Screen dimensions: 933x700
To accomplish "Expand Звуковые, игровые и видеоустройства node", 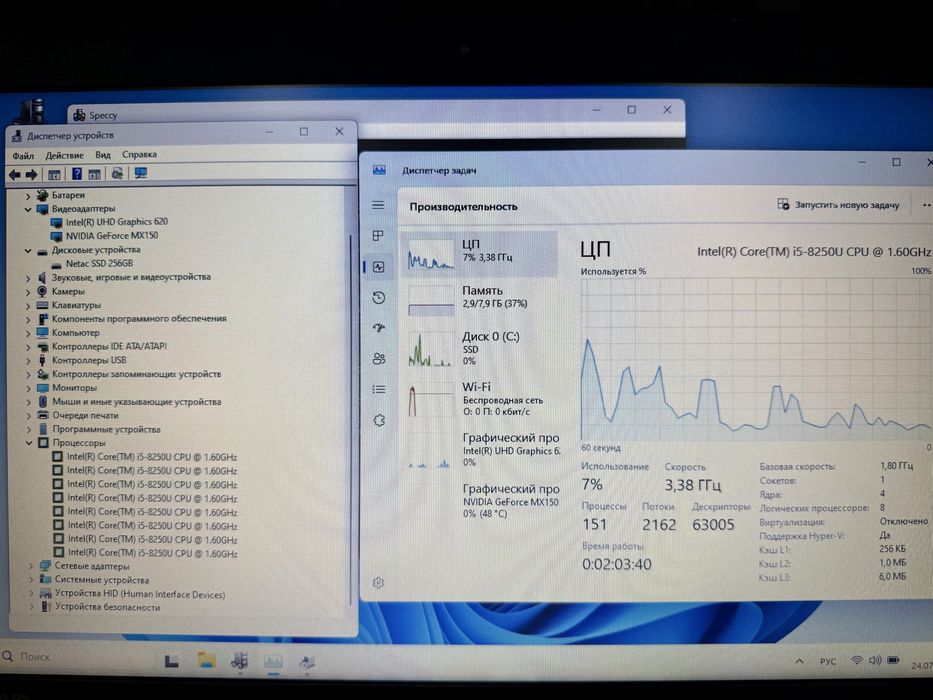I will point(27,278).
